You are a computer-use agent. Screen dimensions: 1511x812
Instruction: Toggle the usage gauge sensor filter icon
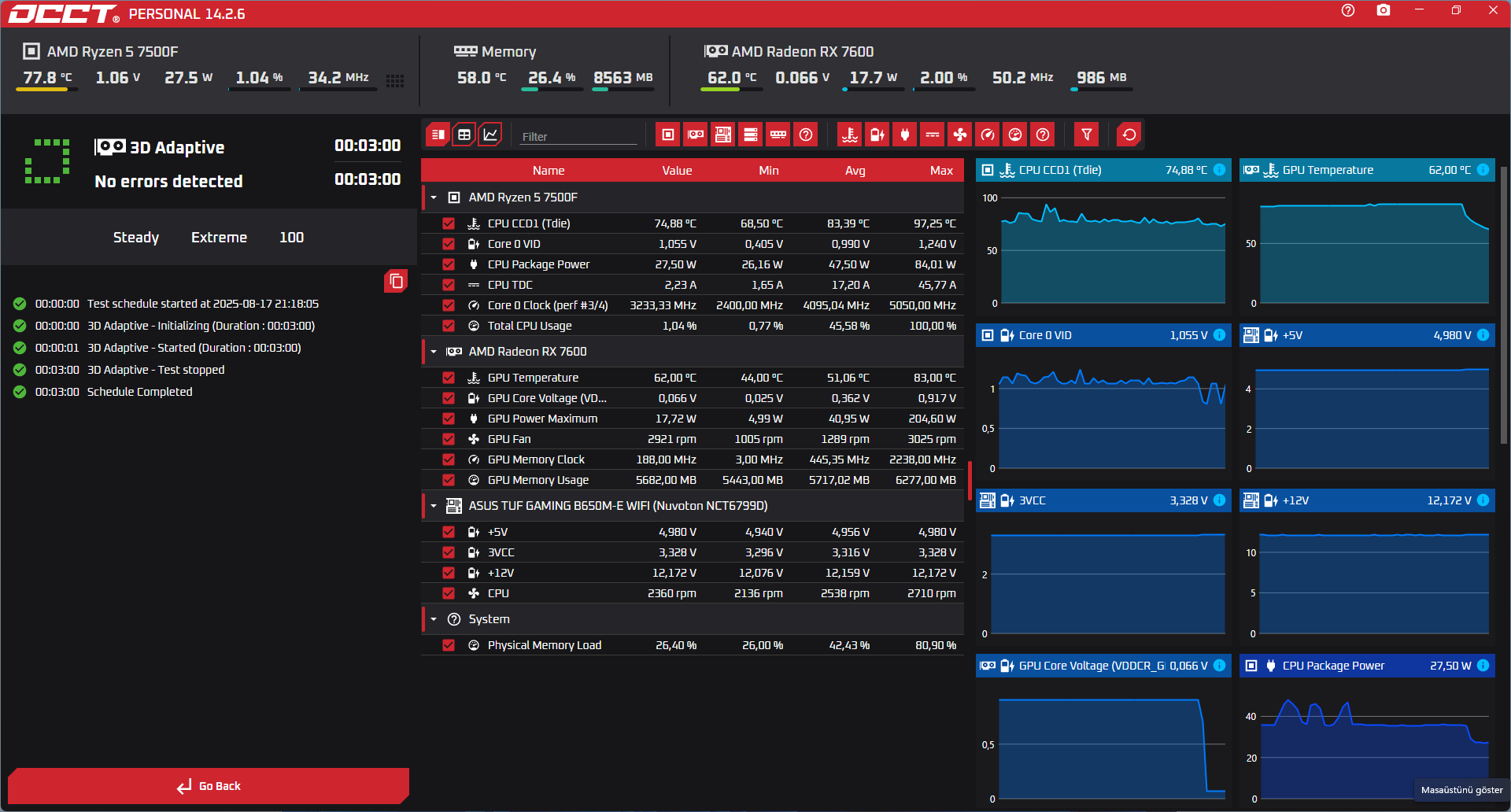(x=1015, y=135)
